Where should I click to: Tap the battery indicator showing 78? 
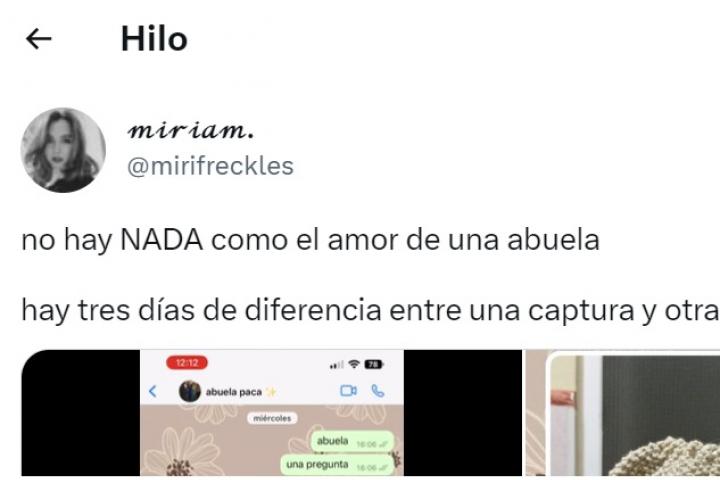[374, 364]
